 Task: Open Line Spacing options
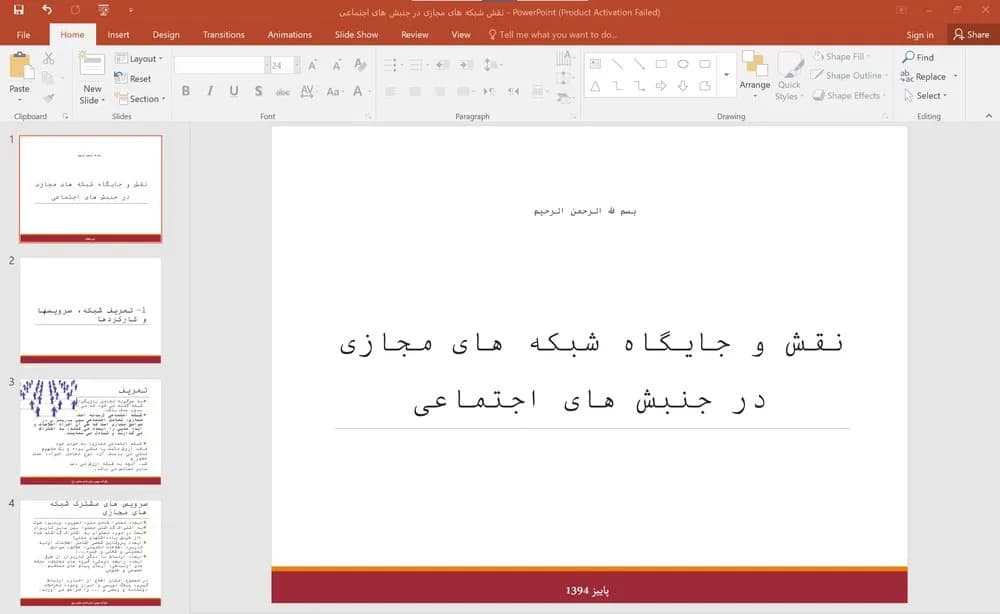pos(492,65)
